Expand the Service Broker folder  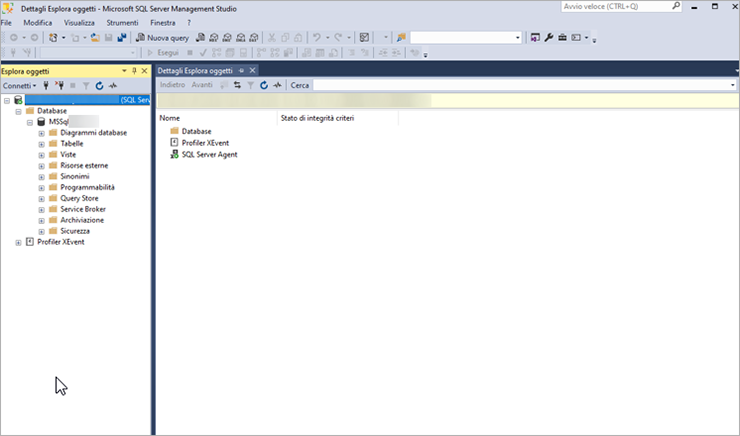tap(42, 210)
